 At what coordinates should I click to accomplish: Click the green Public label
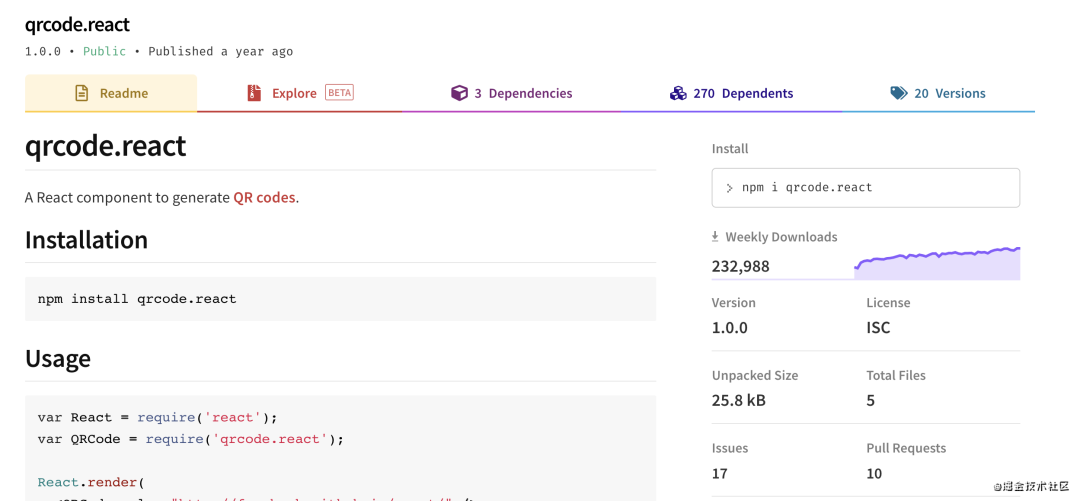[104, 51]
